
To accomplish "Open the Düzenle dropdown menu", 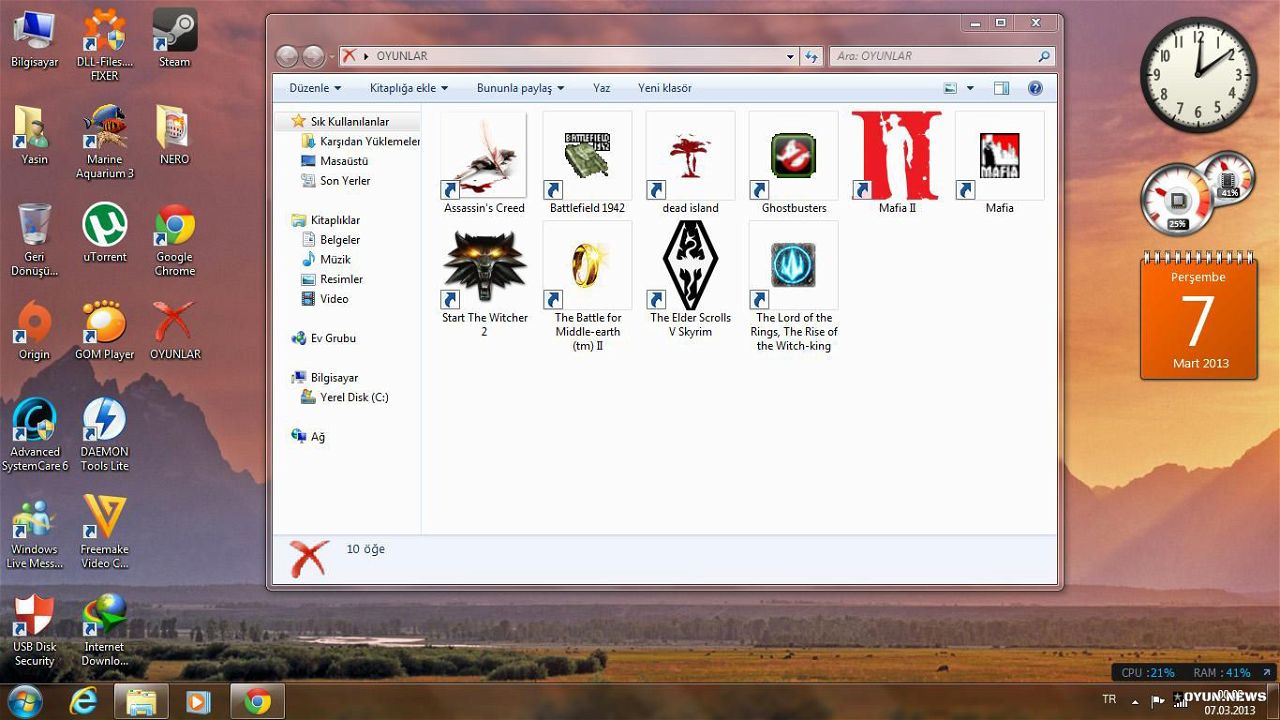I will pyautogui.click(x=315, y=88).
